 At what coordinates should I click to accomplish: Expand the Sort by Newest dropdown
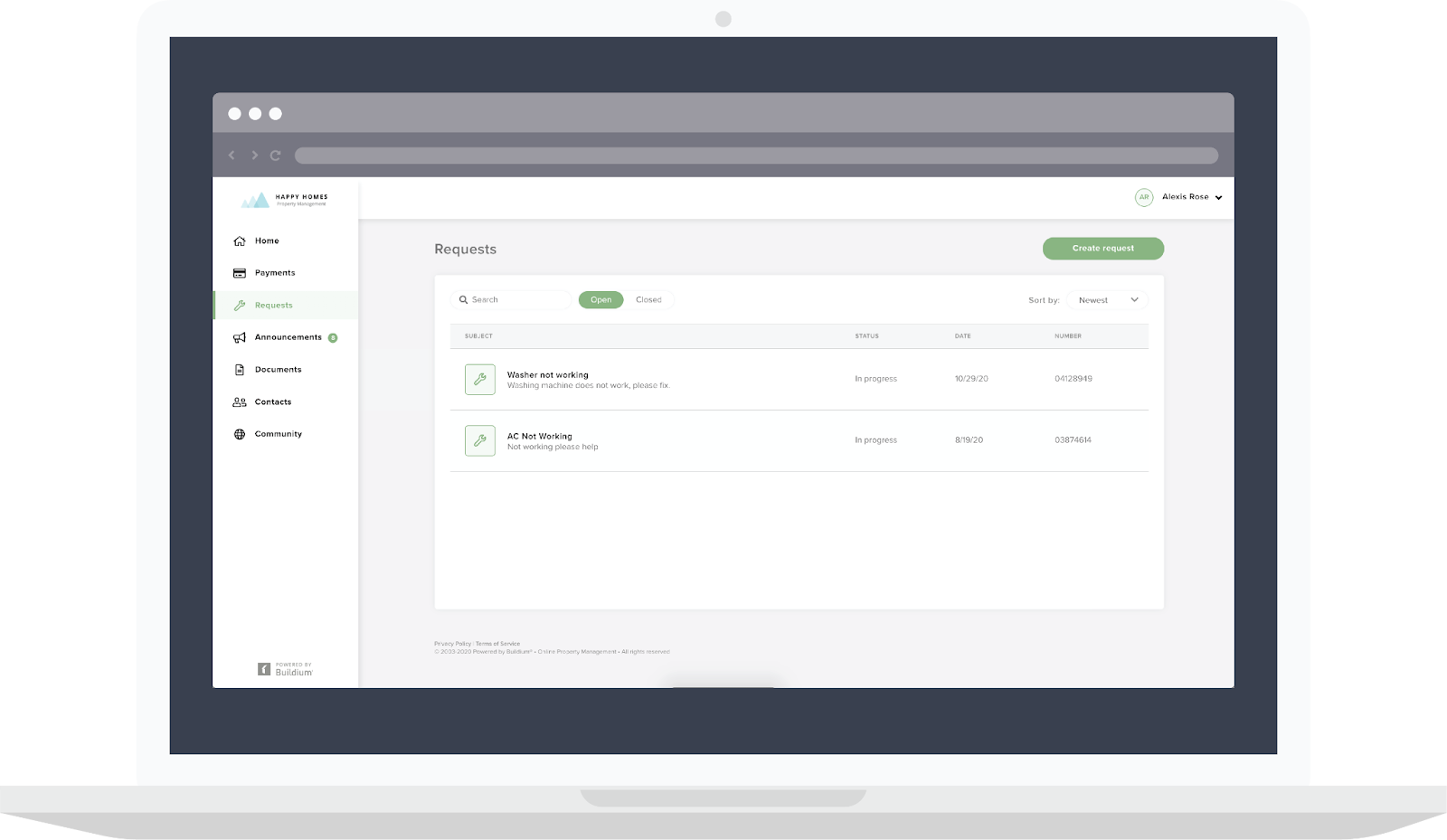[x=1107, y=300]
